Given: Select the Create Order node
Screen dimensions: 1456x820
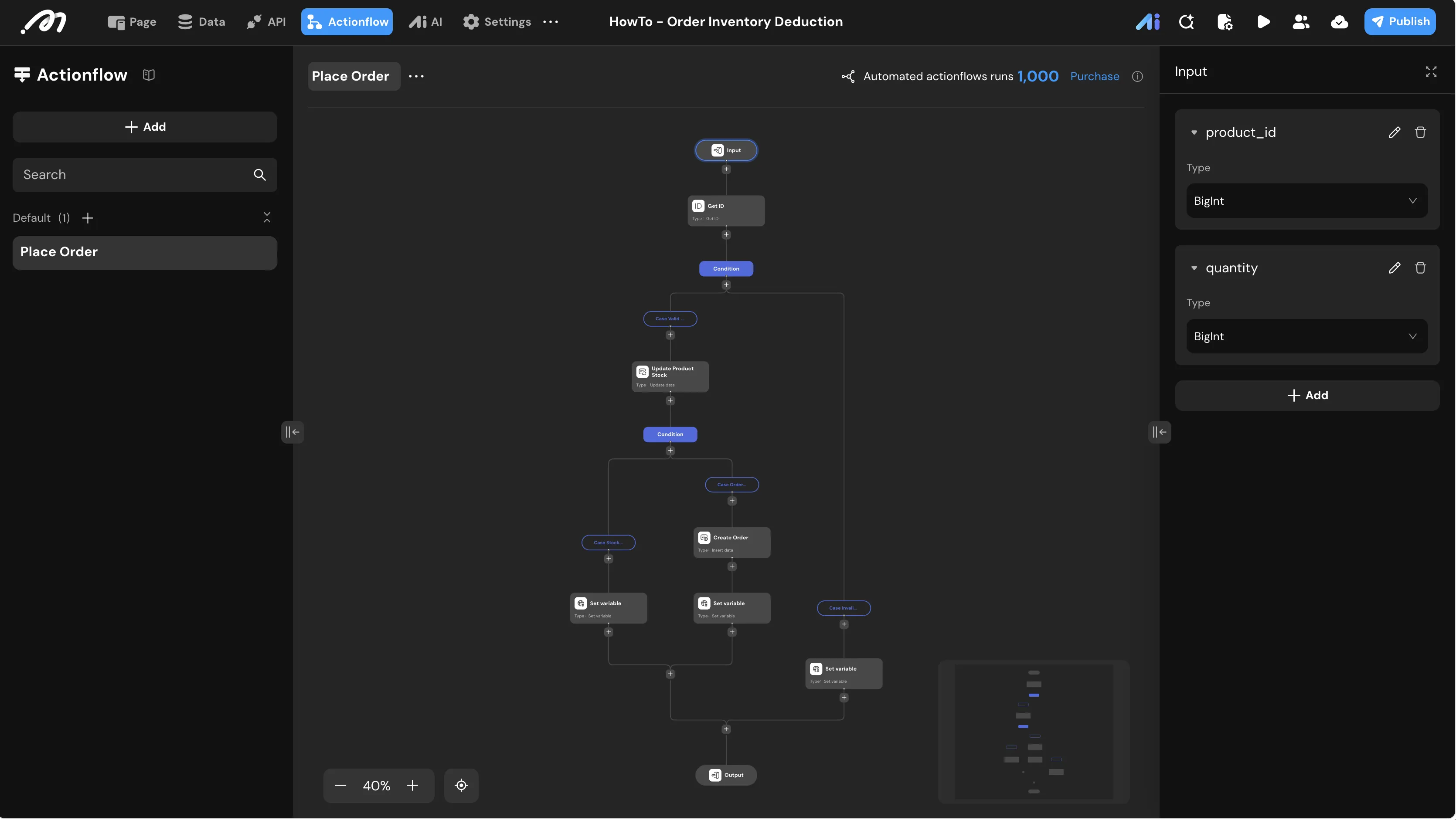Looking at the screenshot, I should [x=732, y=543].
